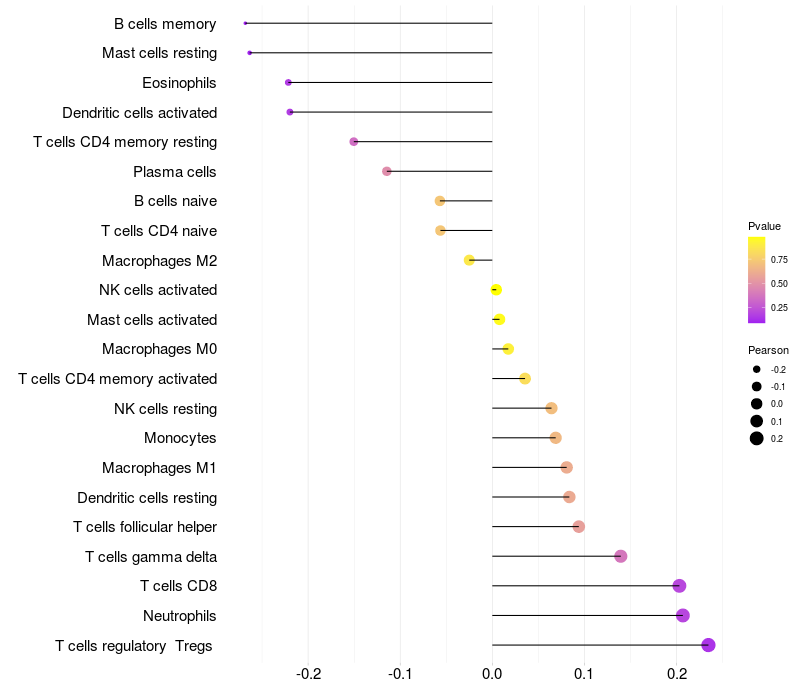
Task: Click the T cells regulatory Tregs data point
Action: click(708, 645)
